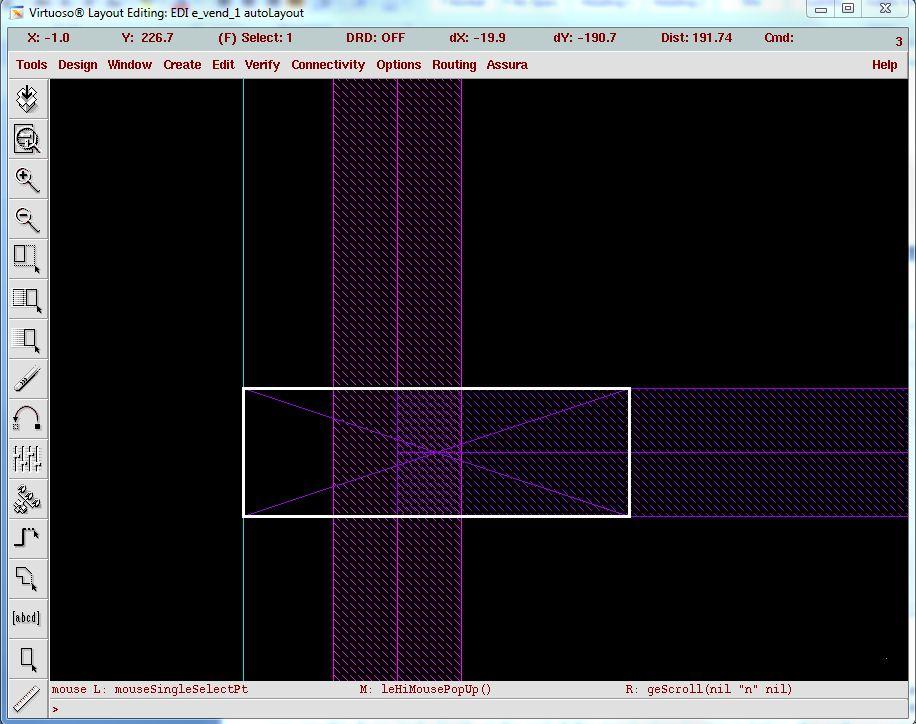Click the Zoom Out magnifier icon

coord(27,219)
